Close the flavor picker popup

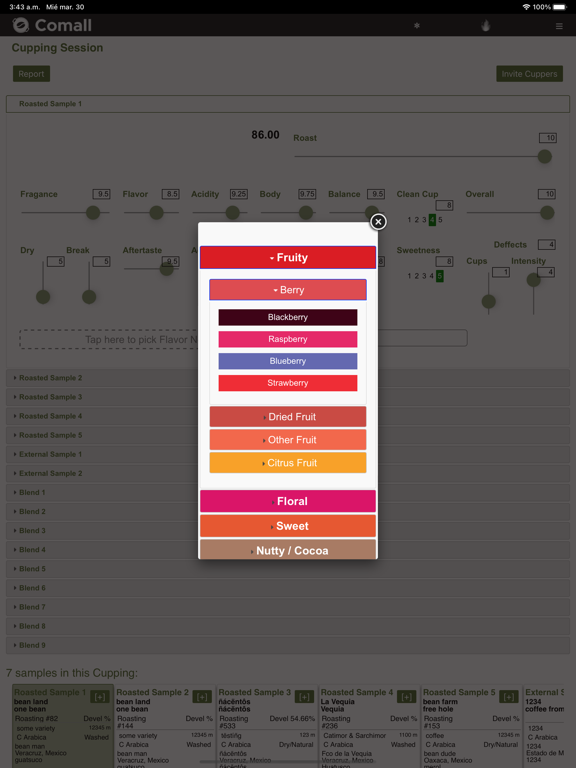pos(378,222)
